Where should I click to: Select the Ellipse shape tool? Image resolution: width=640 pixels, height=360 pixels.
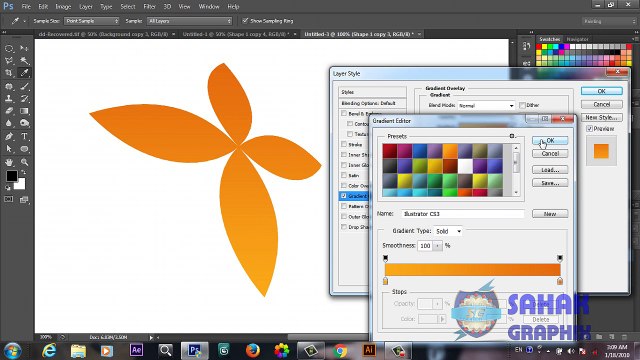tap(24, 149)
